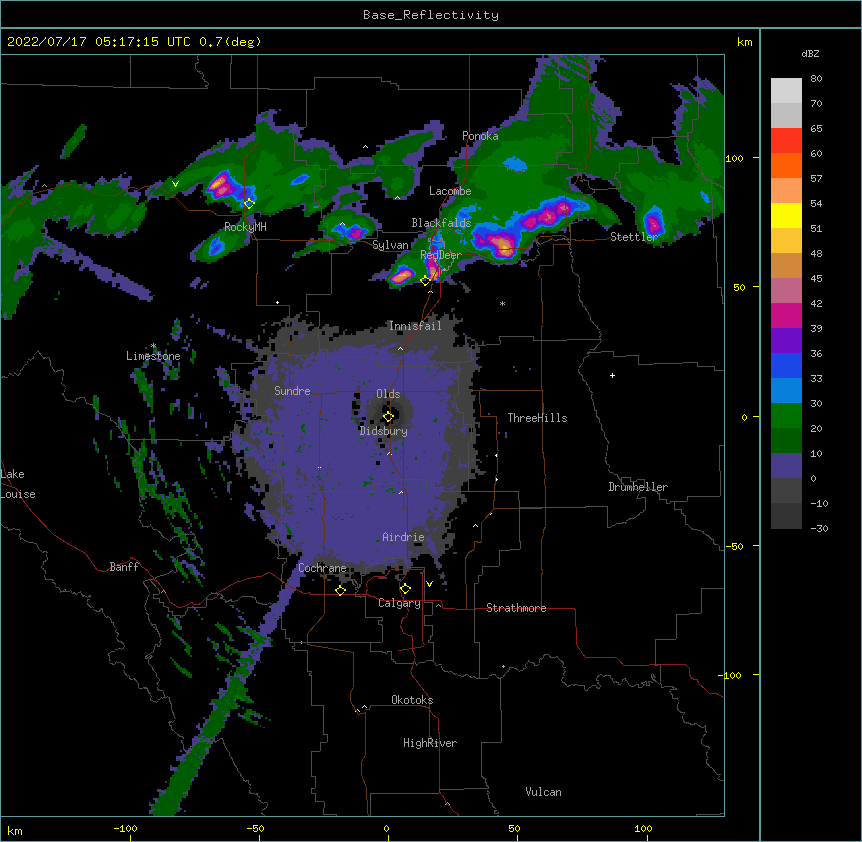Click the Olds town label
This screenshot has width=862, height=842.
click(x=388, y=394)
